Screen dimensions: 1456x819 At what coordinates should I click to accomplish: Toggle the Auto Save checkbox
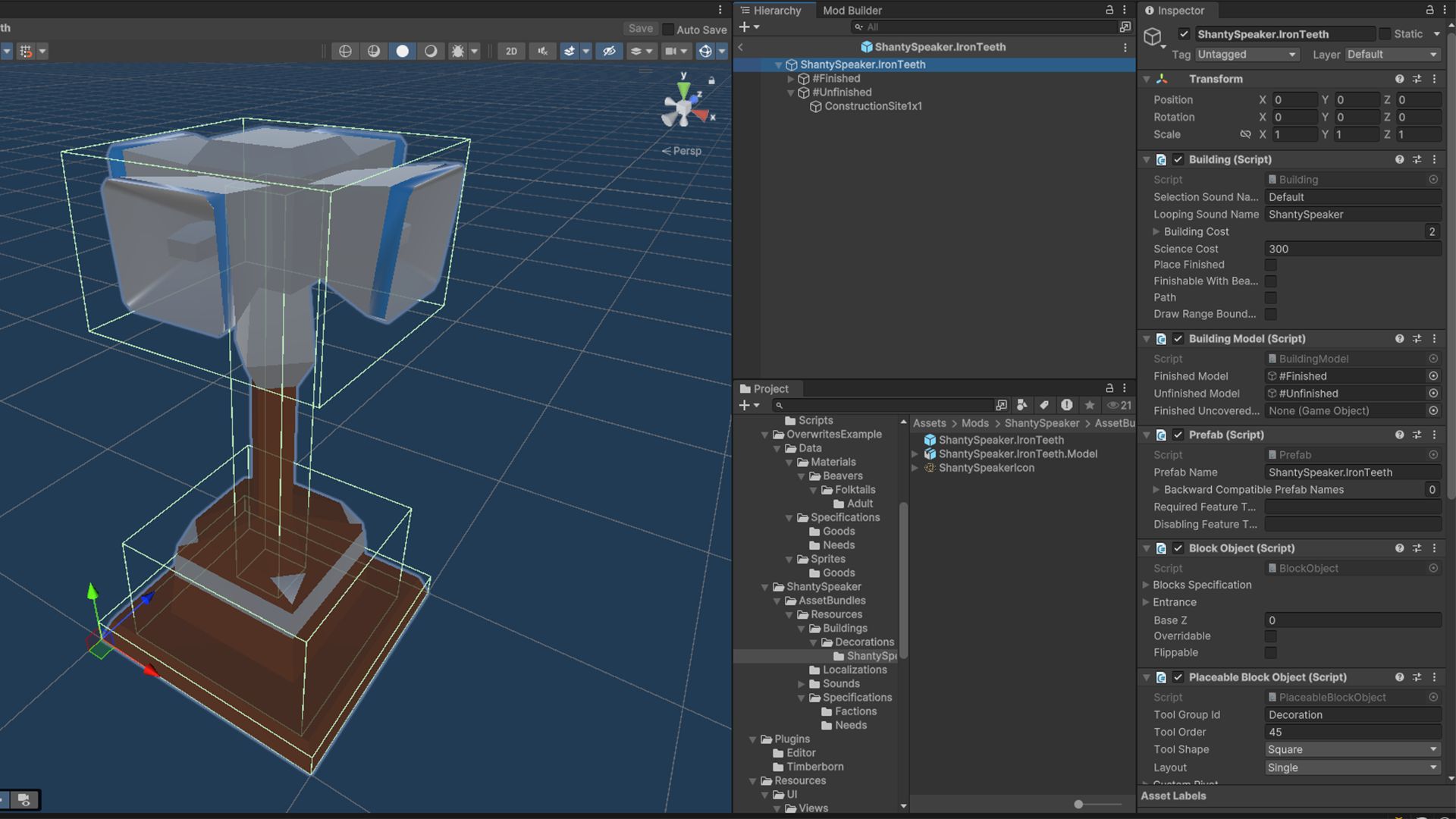(668, 30)
